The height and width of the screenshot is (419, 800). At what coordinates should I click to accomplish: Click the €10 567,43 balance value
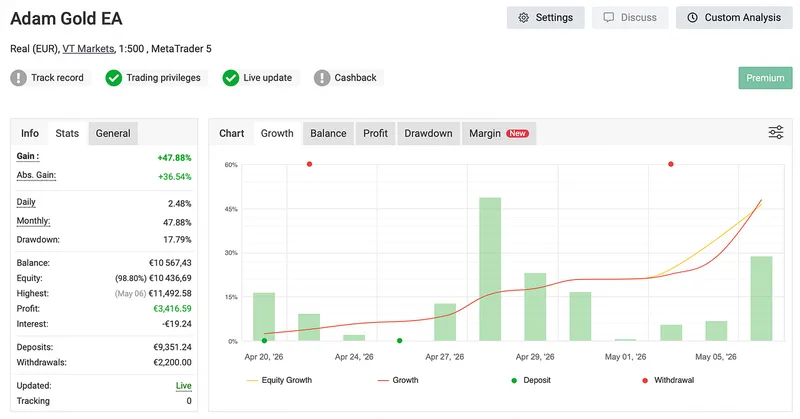170,263
